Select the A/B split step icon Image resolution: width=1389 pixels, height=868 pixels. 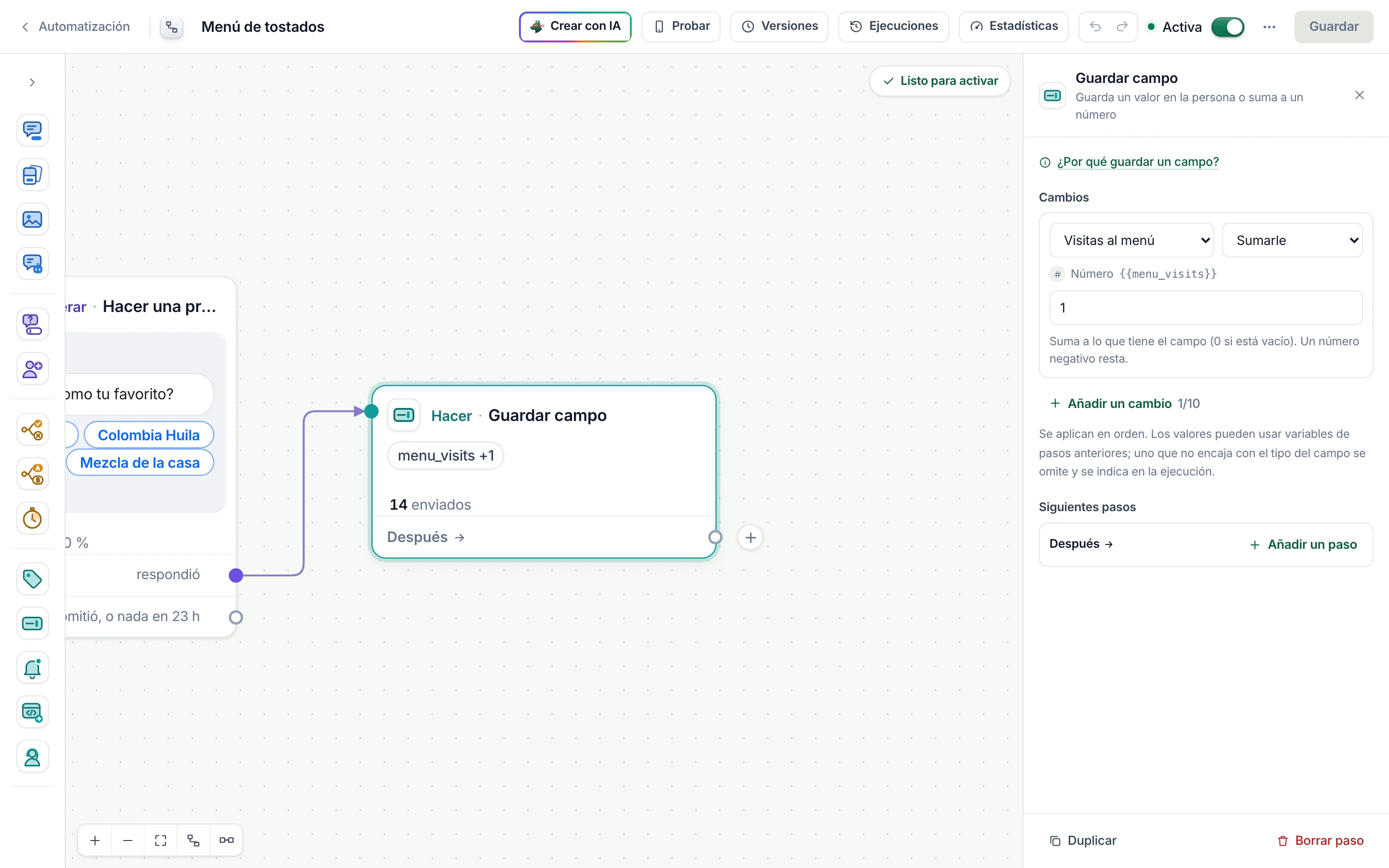pos(32,474)
